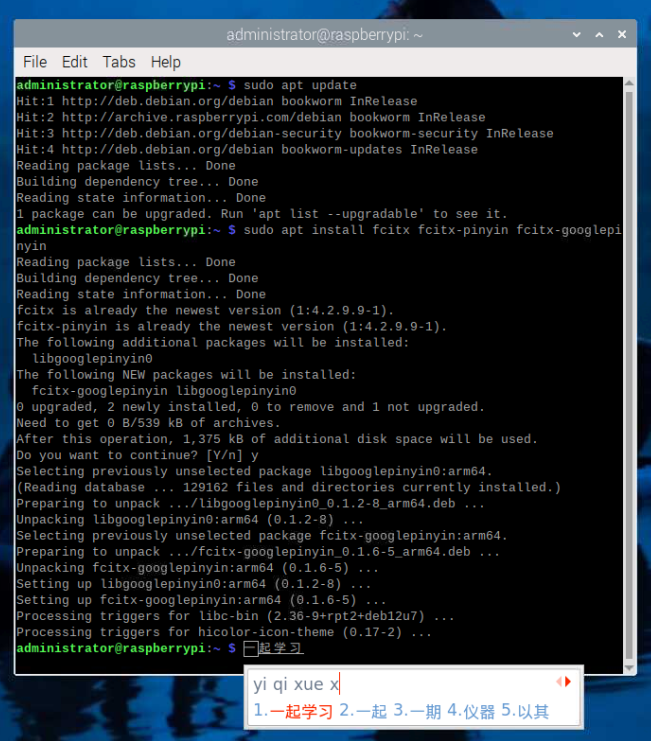Click the archive.raspberrypi.com URL line
Viewport: 651px width, 741px height.
(x=251, y=117)
